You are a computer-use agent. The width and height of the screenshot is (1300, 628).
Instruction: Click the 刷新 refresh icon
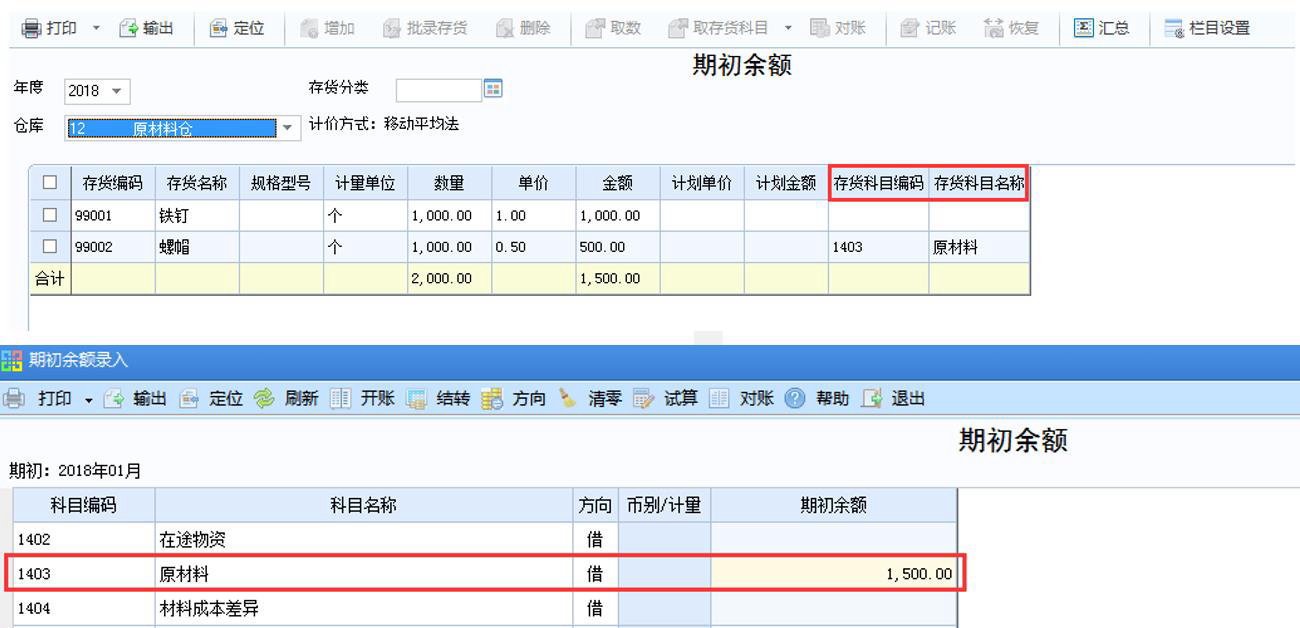pos(264,398)
